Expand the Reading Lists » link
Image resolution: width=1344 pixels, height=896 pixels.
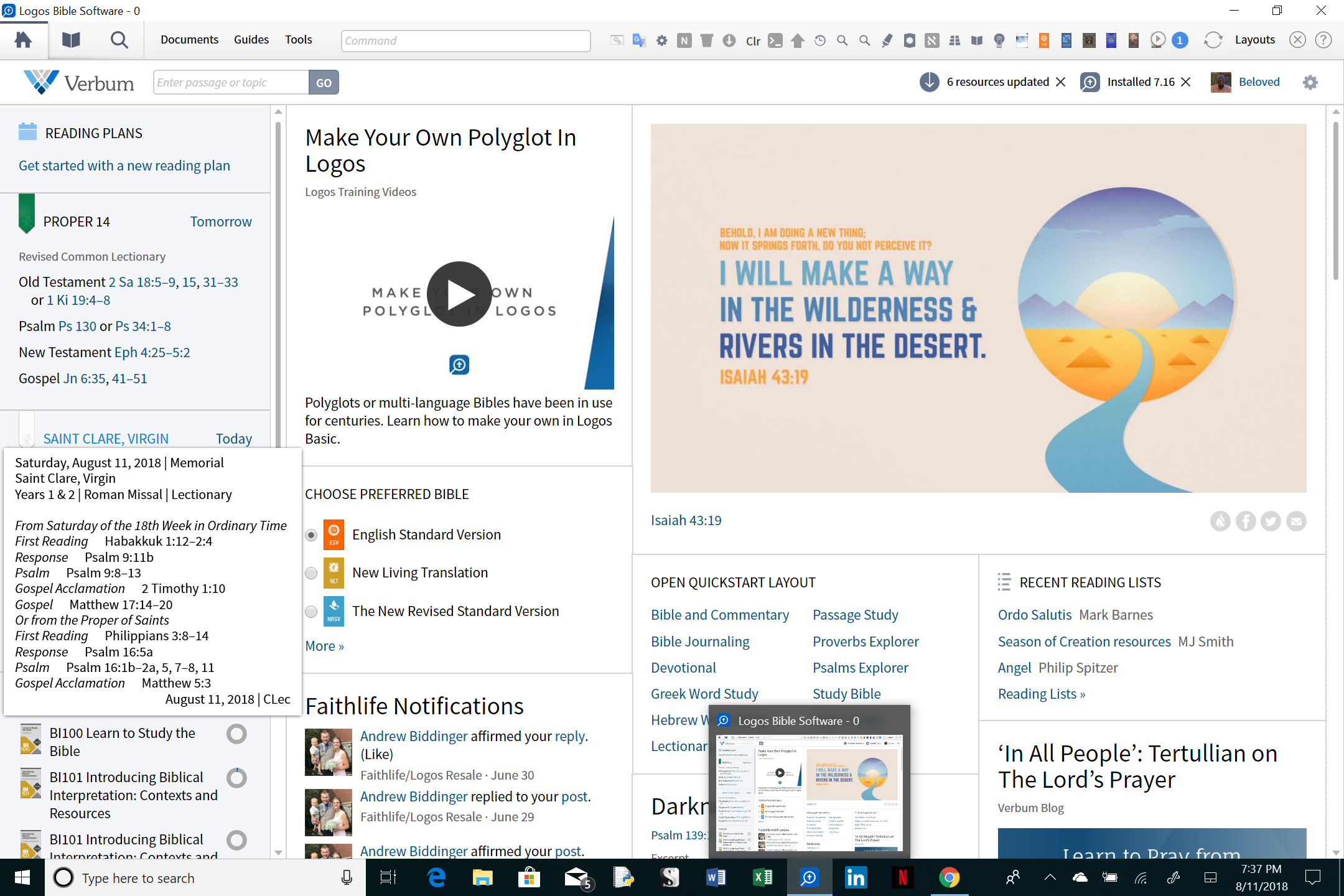pos(1041,694)
